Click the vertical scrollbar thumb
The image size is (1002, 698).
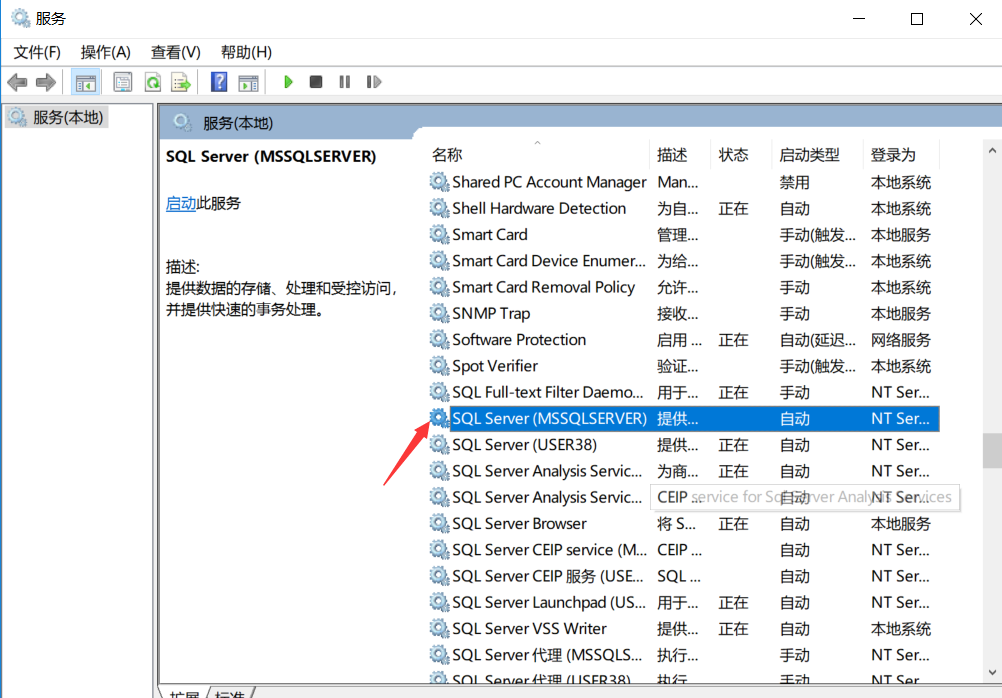[x=992, y=451]
